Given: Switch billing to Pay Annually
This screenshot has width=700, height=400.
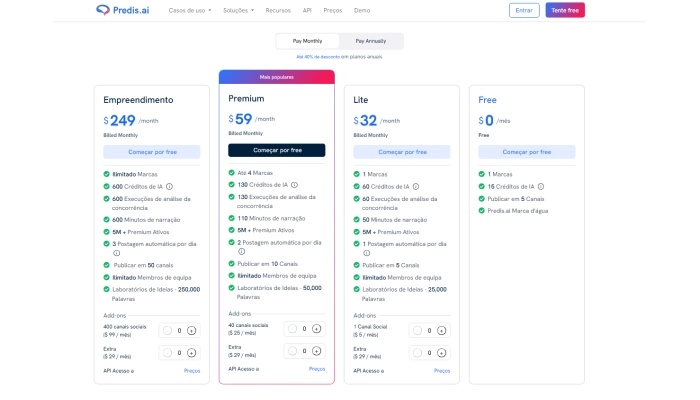Looking at the screenshot, I should click(371, 41).
